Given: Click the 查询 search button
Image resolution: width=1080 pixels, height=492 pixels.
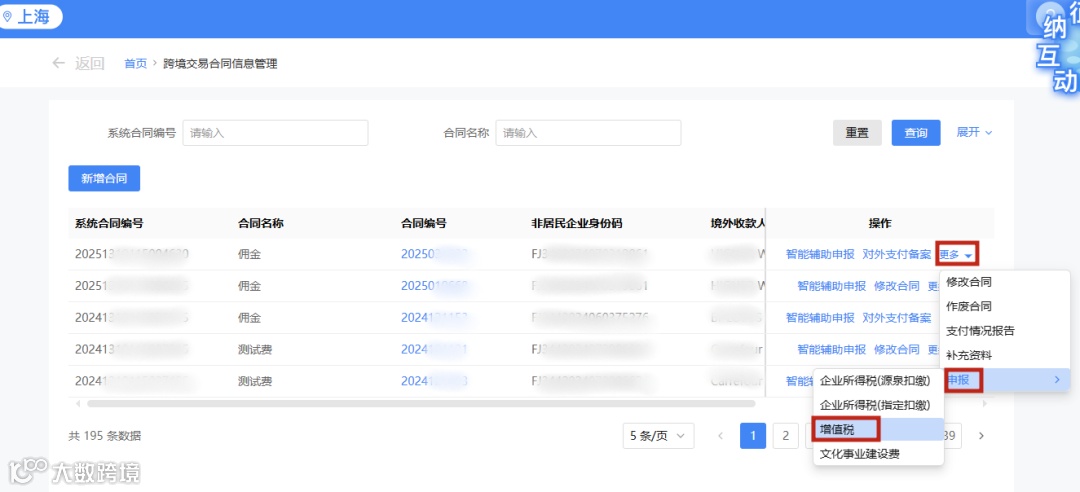Looking at the screenshot, I should tap(916, 133).
